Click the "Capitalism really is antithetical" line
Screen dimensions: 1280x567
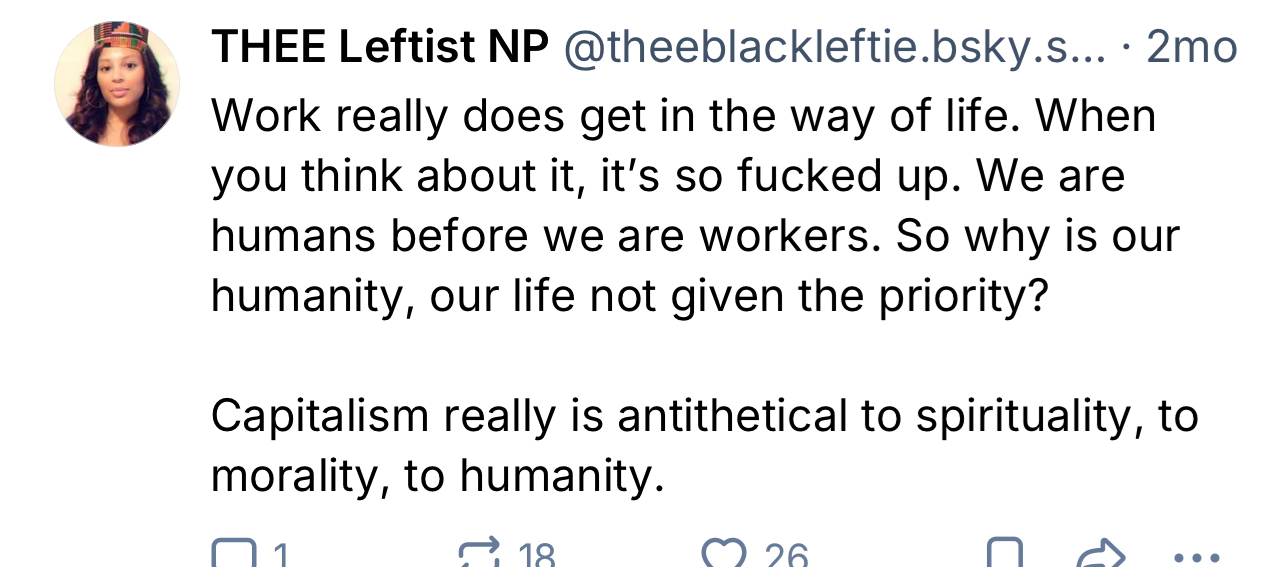tap(704, 417)
